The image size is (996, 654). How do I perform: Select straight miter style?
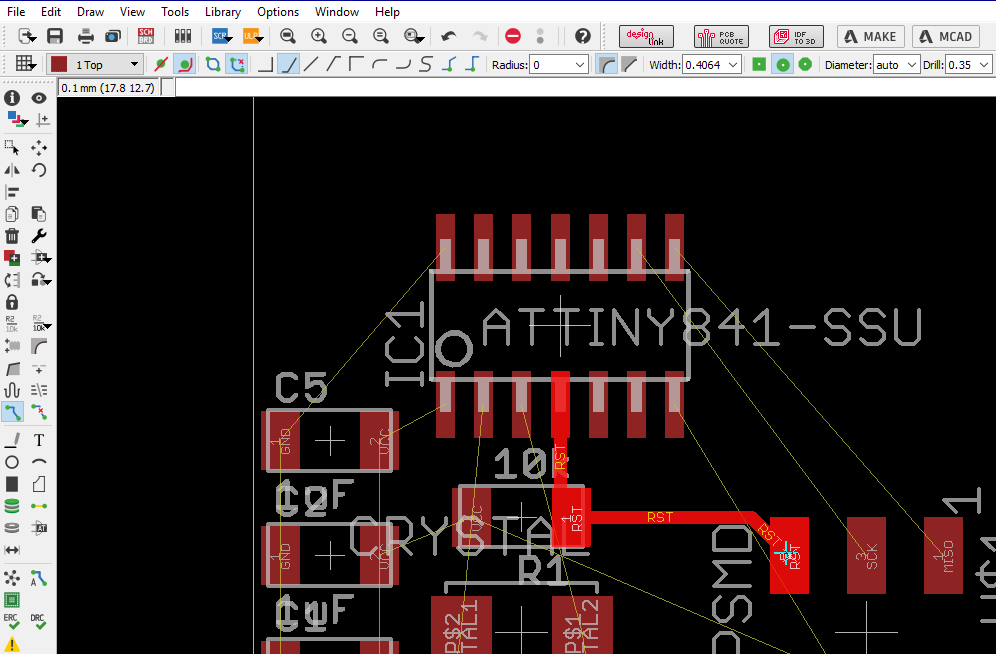pyautogui.click(x=629, y=64)
